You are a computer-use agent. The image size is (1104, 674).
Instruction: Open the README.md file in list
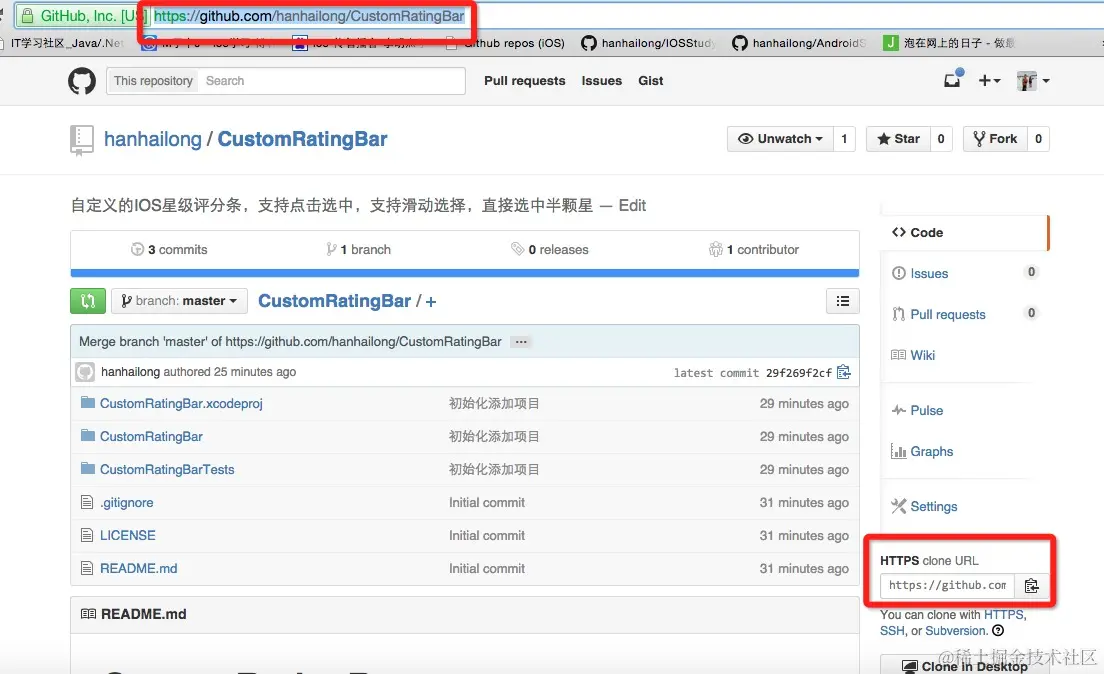coord(139,568)
